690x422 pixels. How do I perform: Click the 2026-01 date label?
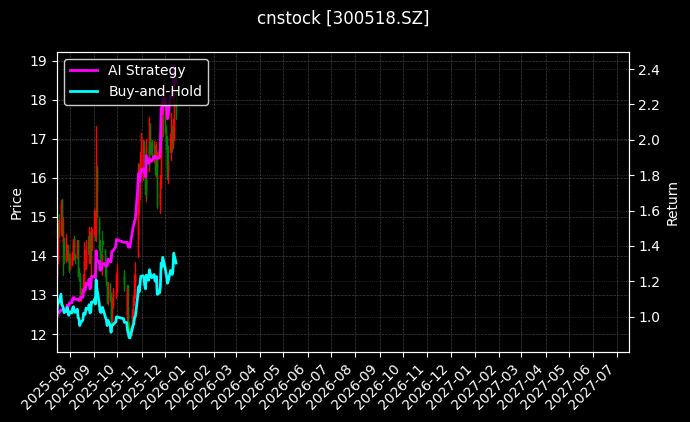165,387
